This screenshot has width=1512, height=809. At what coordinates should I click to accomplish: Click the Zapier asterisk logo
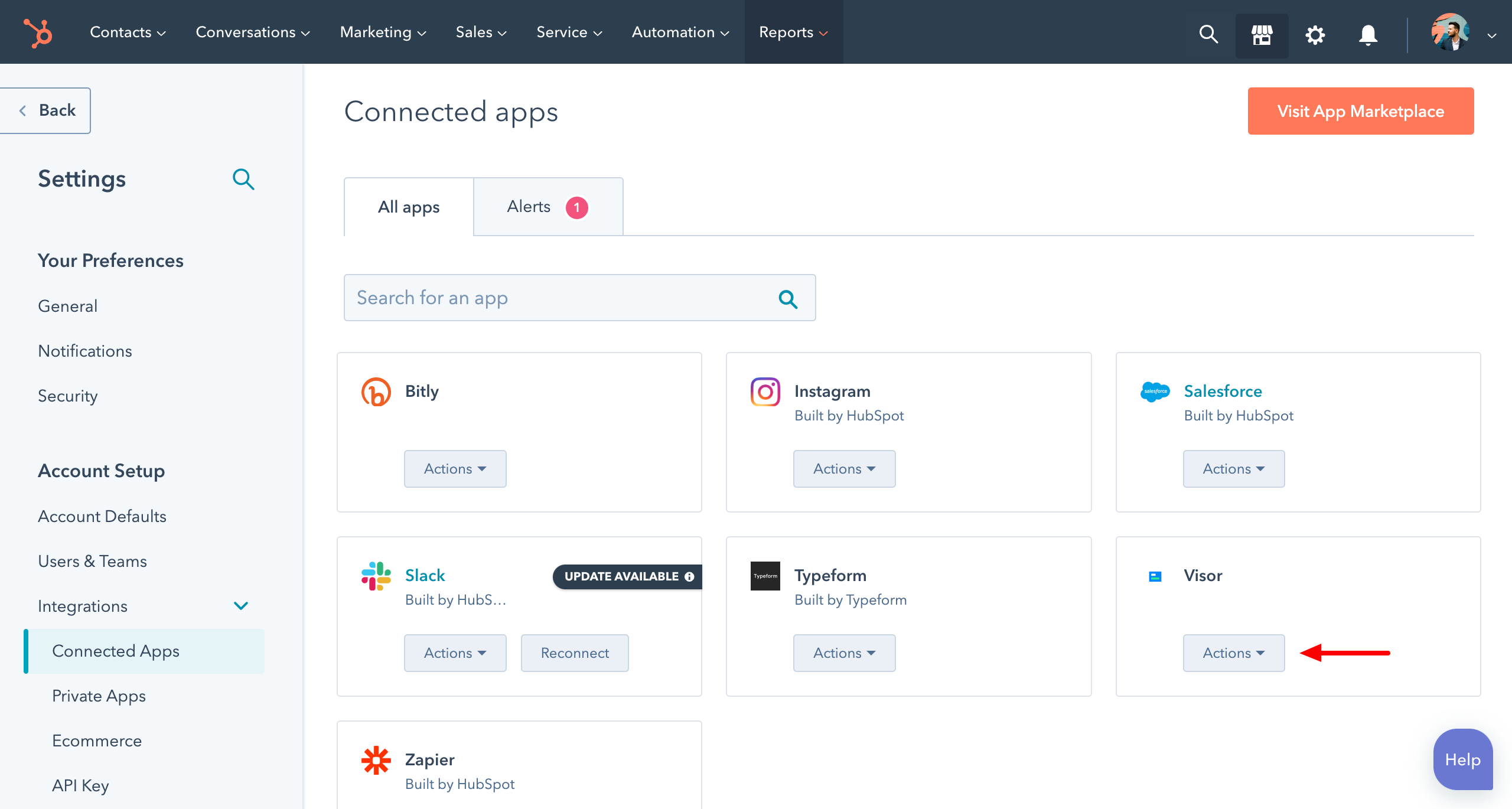(x=376, y=760)
